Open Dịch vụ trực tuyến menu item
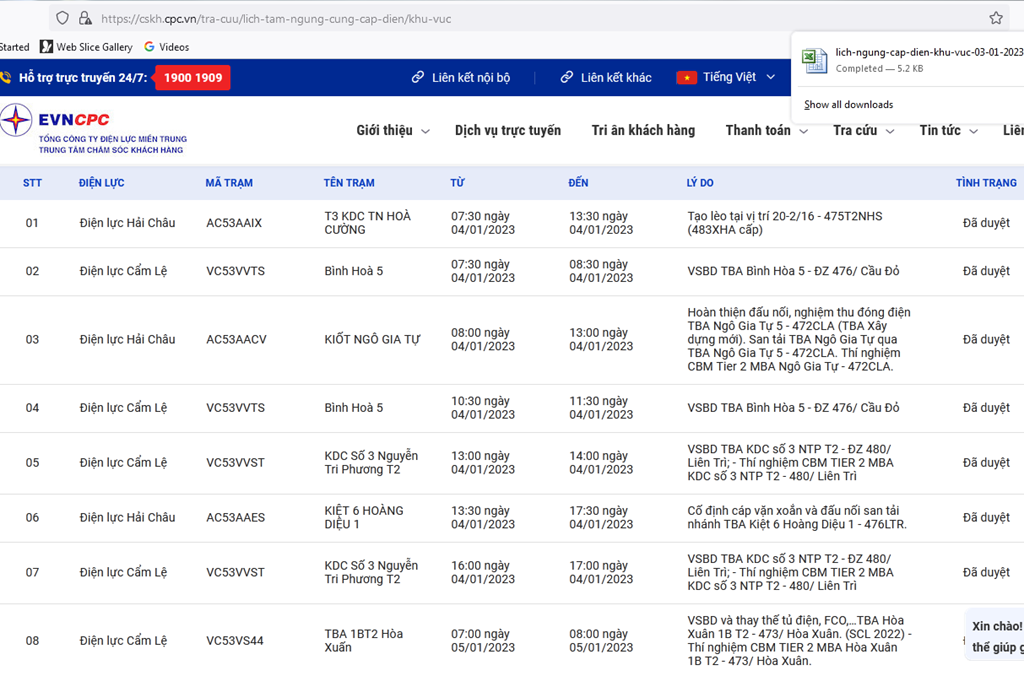Image resolution: width=1024 pixels, height=676 pixels. pyautogui.click(x=507, y=131)
